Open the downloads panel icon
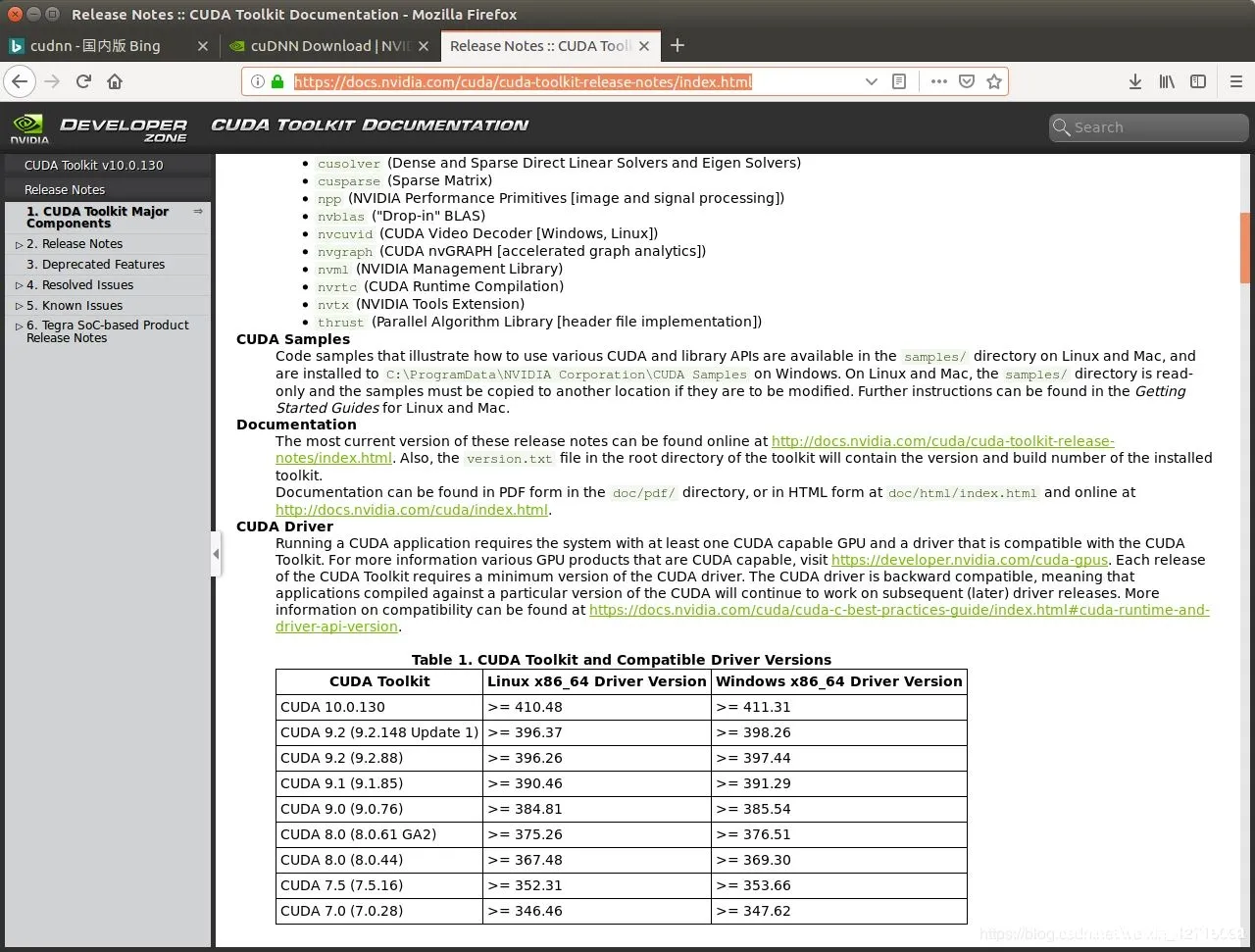Viewport: 1255px width, 952px height. coord(1135,81)
